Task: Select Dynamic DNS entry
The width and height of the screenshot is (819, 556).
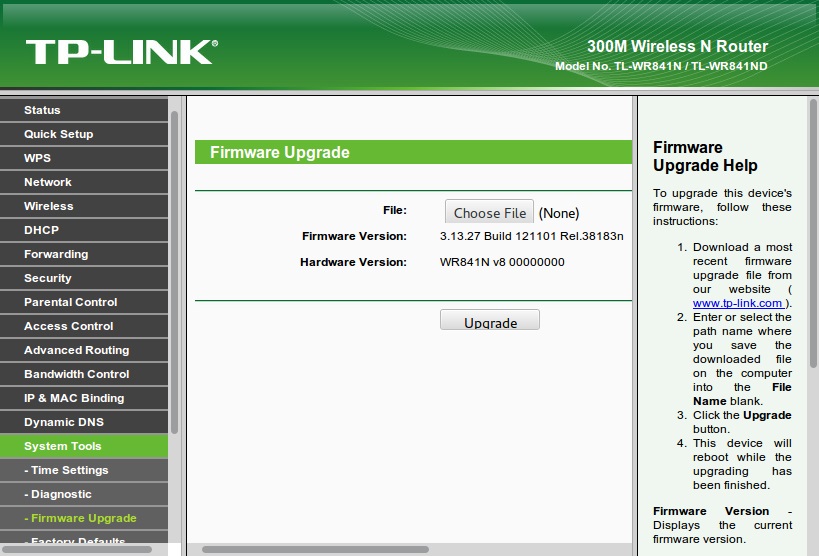Action: pyautogui.click(x=84, y=423)
